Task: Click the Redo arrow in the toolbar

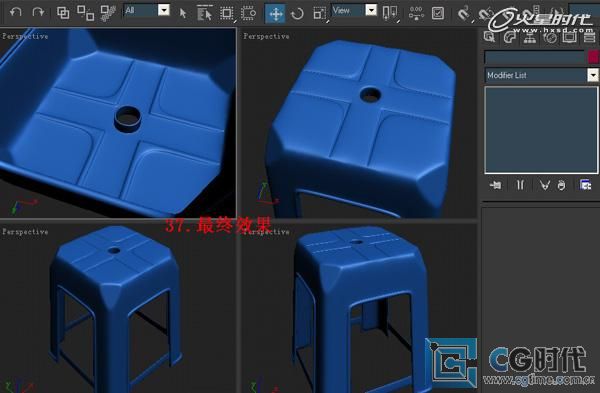Action: [38, 12]
